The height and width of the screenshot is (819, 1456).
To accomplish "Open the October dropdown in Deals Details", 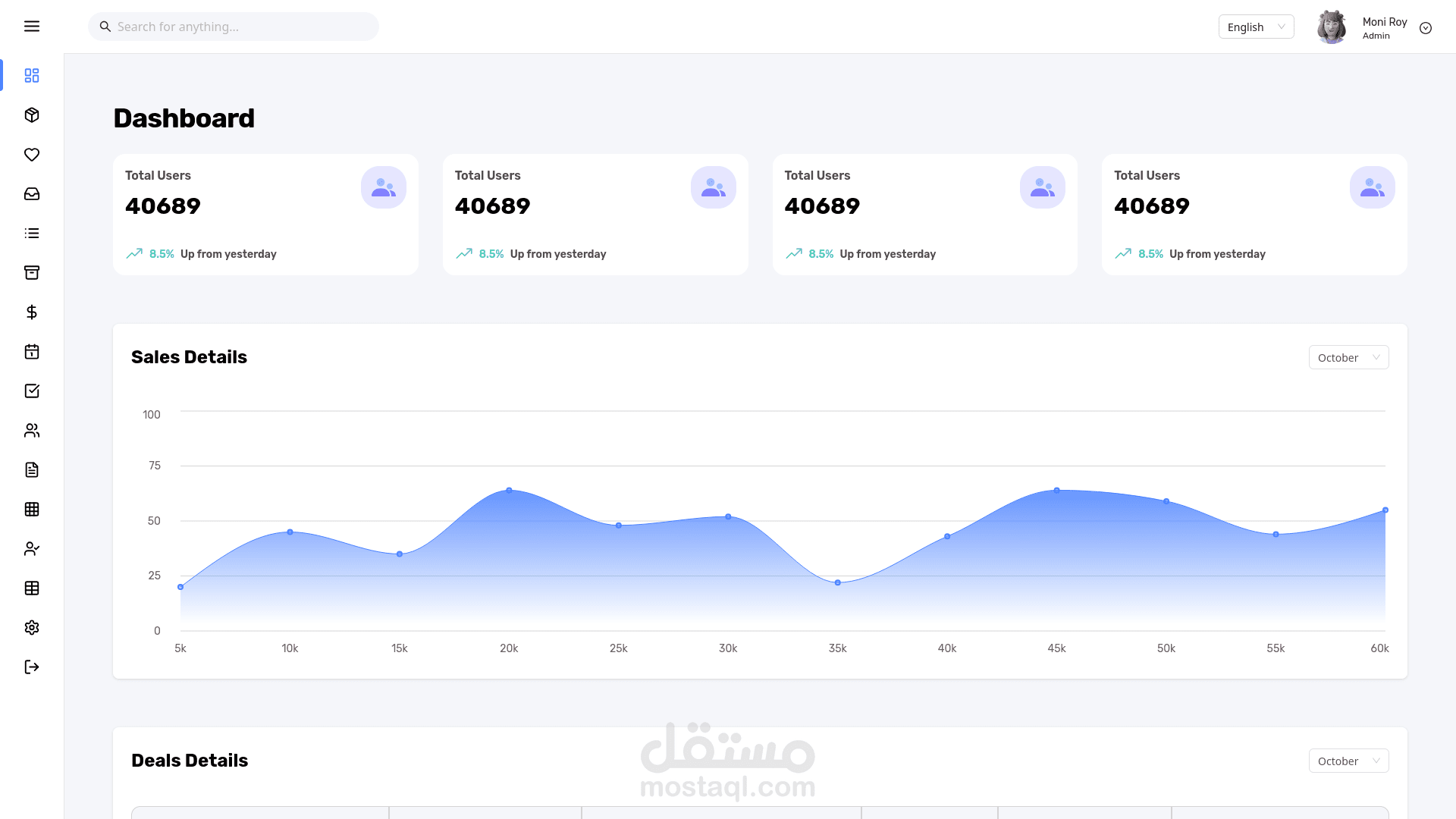I will [x=1348, y=760].
